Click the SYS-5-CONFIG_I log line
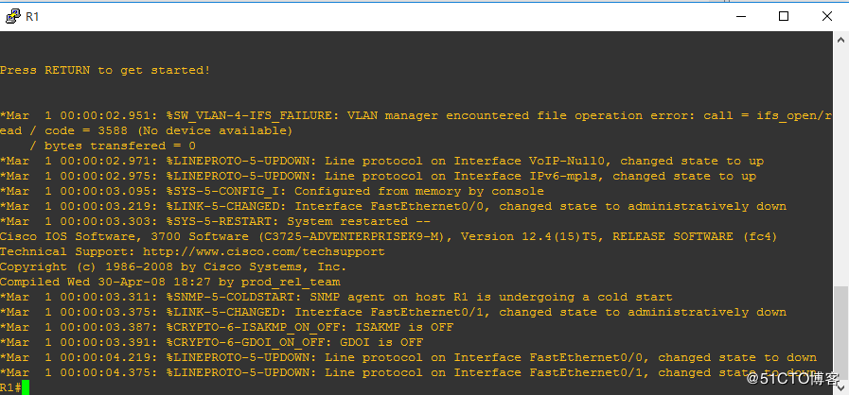The image size is (849, 395). 272,191
